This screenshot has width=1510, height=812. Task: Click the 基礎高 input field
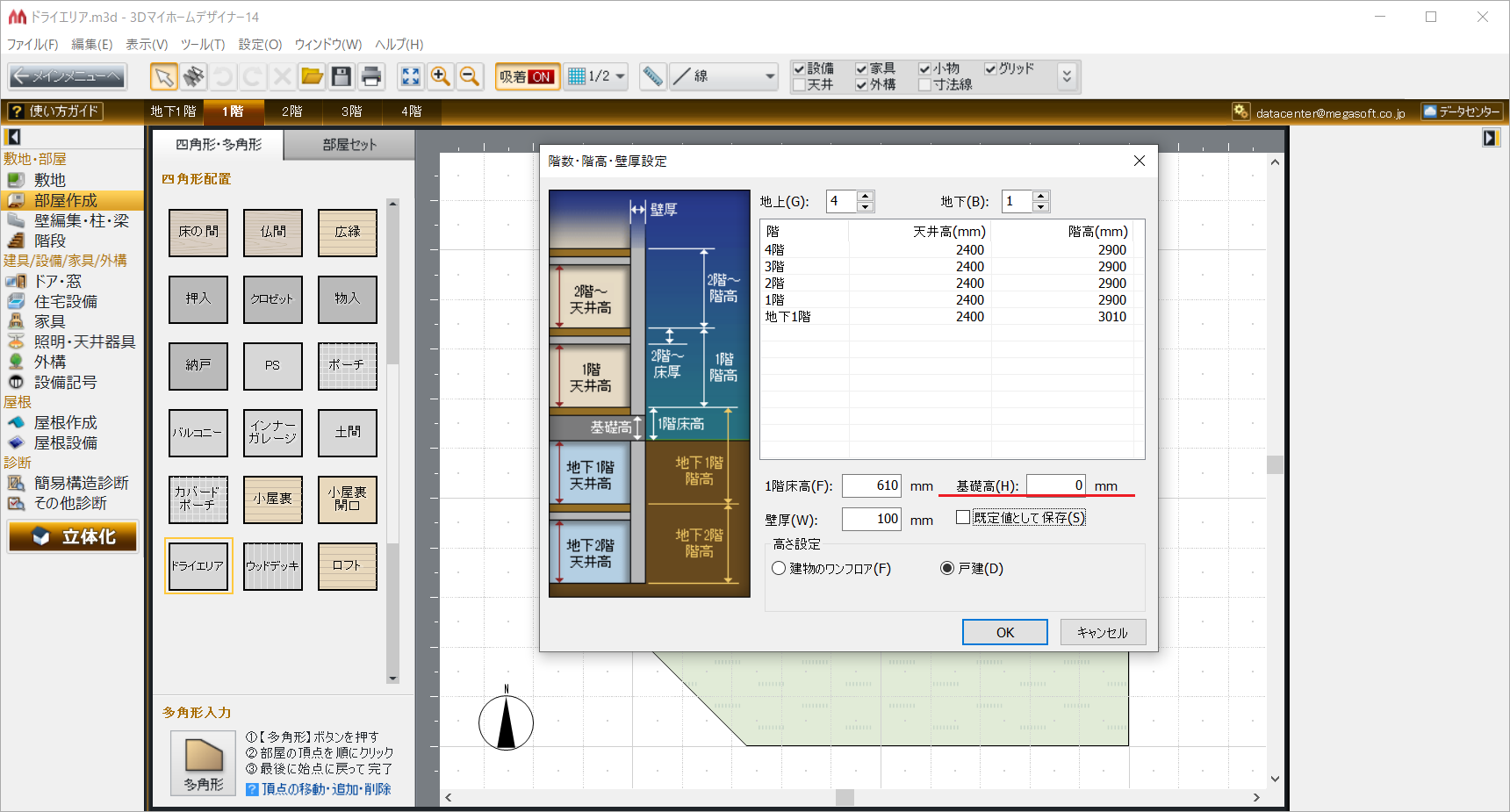pyautogui.click(x=1056, y=485)
